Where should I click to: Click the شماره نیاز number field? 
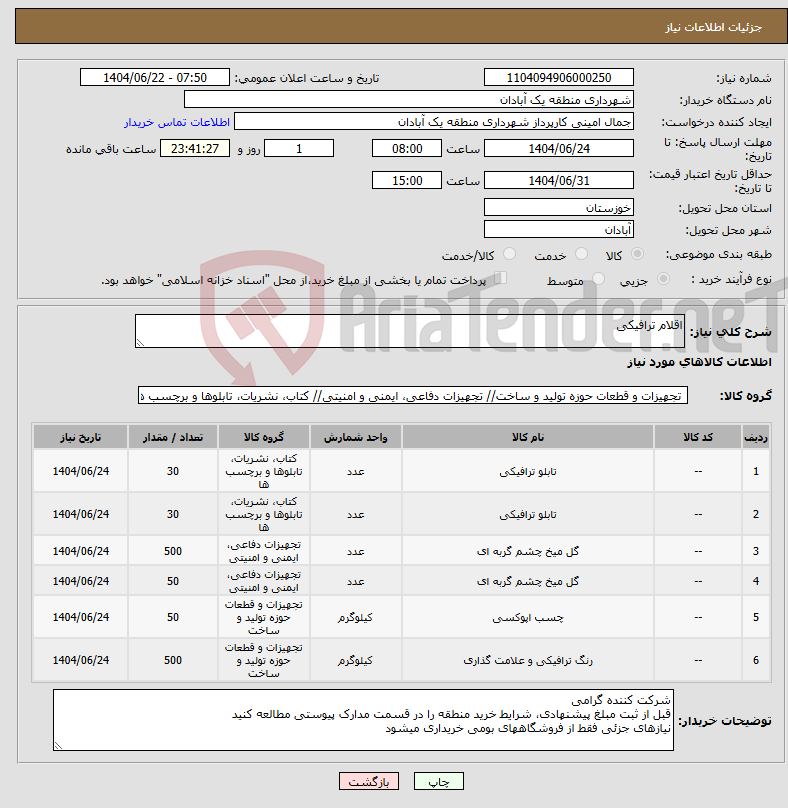pos(559,77)
